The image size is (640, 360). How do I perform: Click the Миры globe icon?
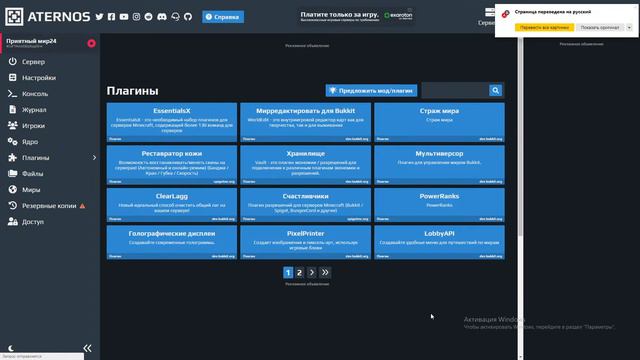click(13, 189)
